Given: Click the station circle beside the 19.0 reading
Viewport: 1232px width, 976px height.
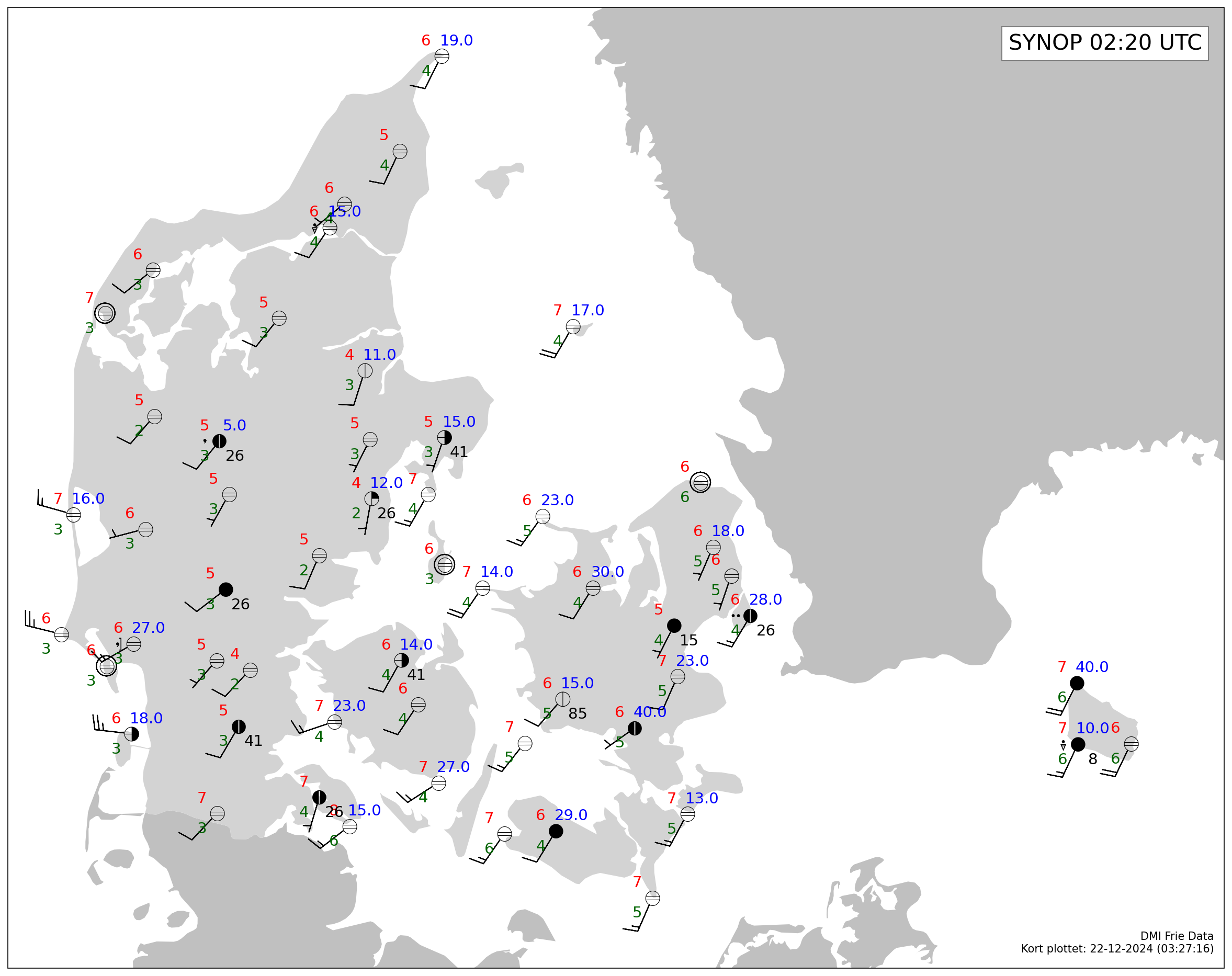Looking at the screenshot, I should point(442,56).
